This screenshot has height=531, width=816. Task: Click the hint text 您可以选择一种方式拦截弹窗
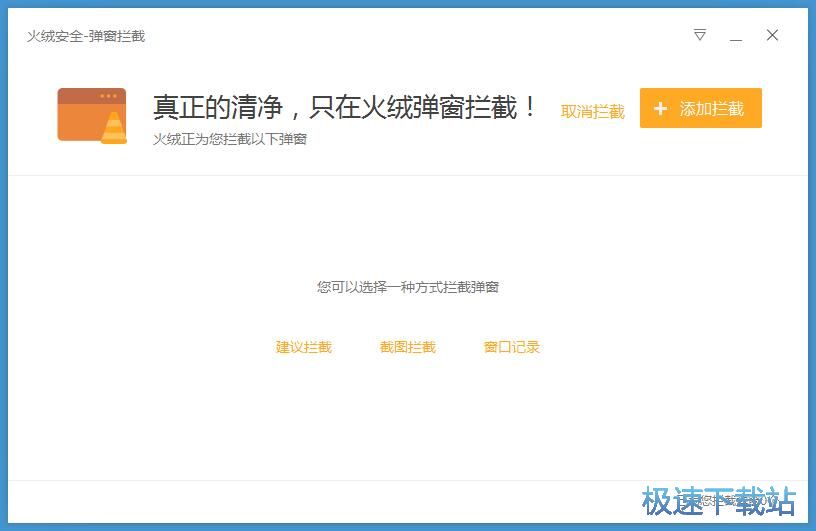tap(408, 287)
